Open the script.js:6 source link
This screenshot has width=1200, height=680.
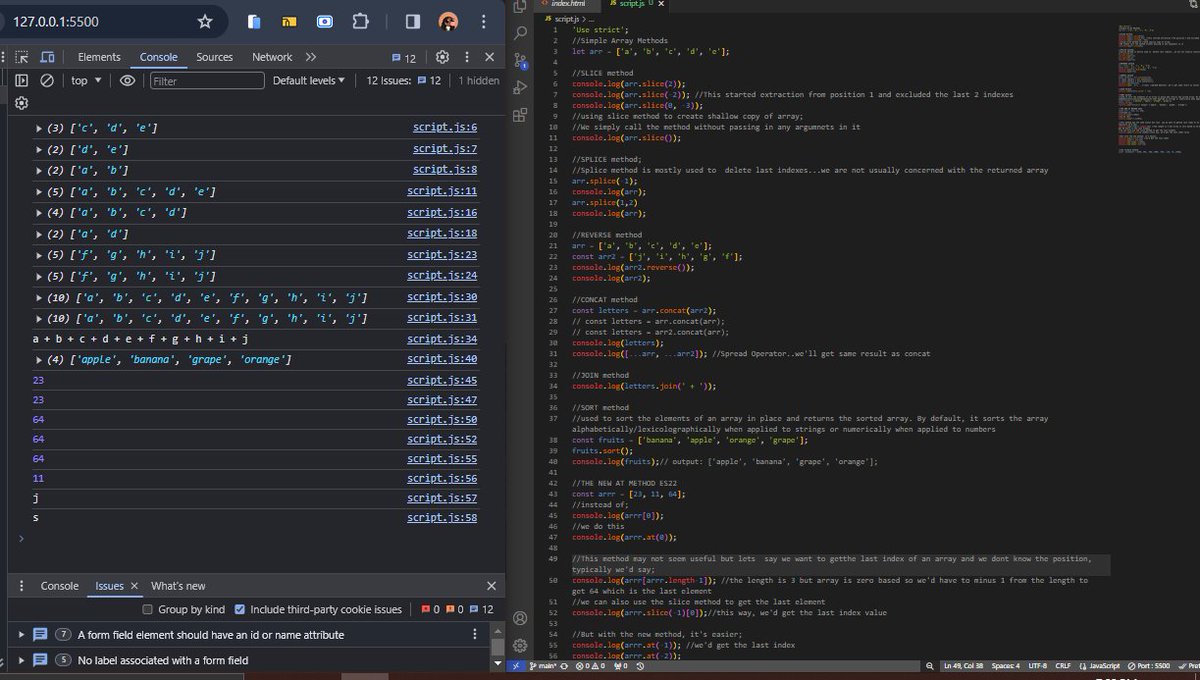click(x=445, y=128)
